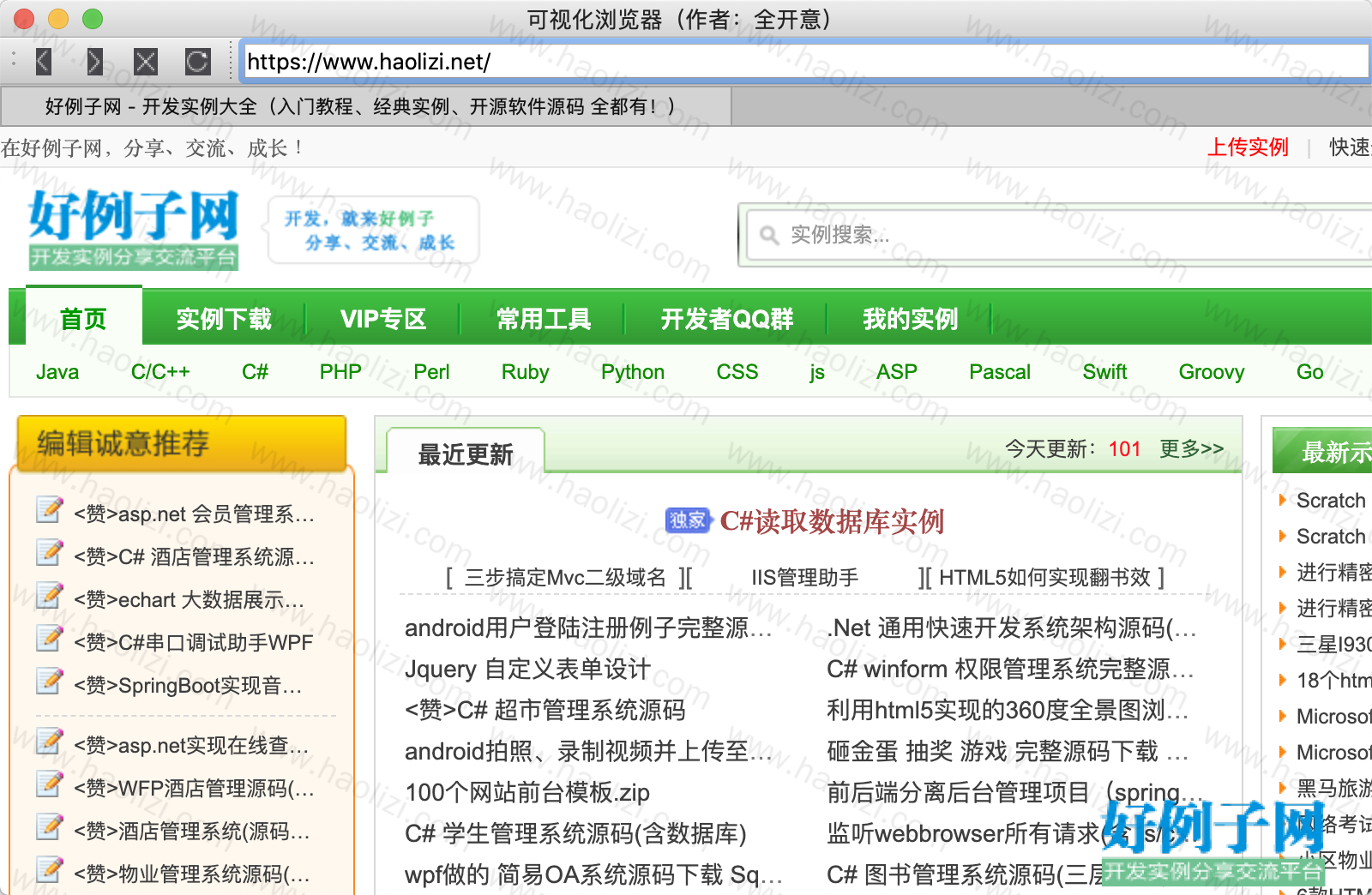This screenshot has width=1372, height=895.
Task: Open C# 学生管理系统源码(含数据库) entry
Action: click(x=575, y=834)
